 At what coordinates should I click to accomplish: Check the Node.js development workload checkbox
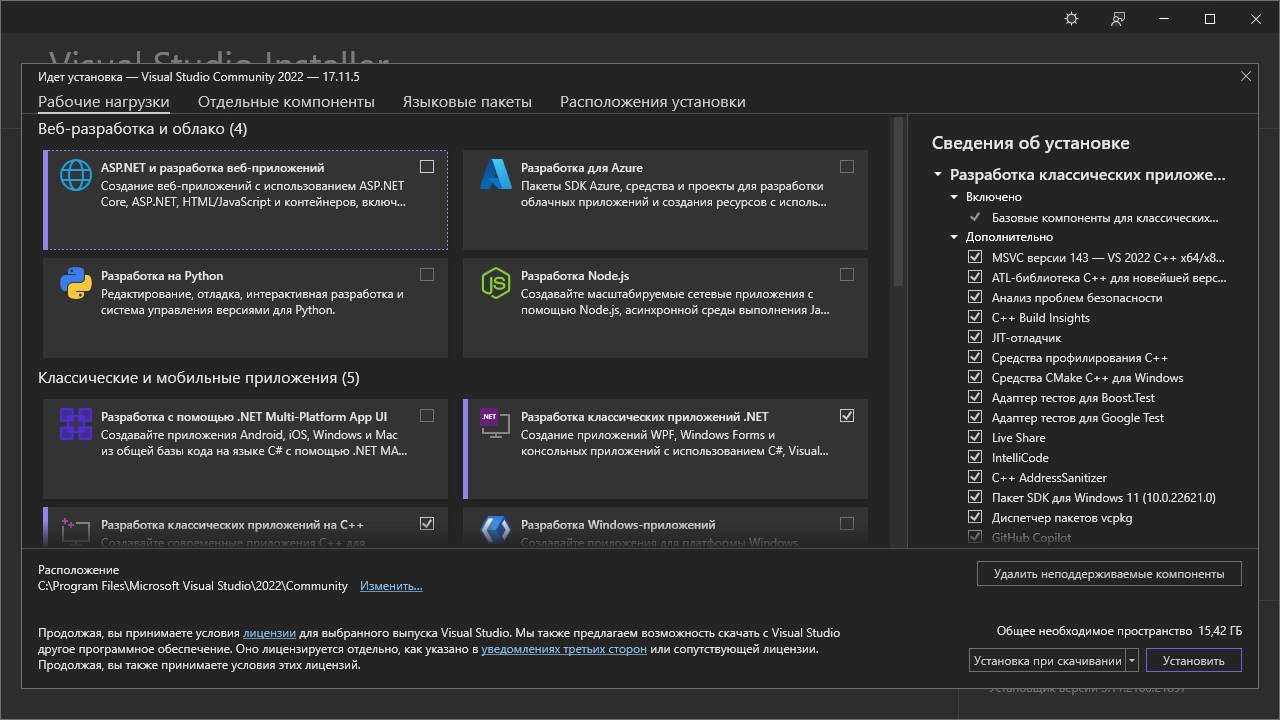coord(847,274)
